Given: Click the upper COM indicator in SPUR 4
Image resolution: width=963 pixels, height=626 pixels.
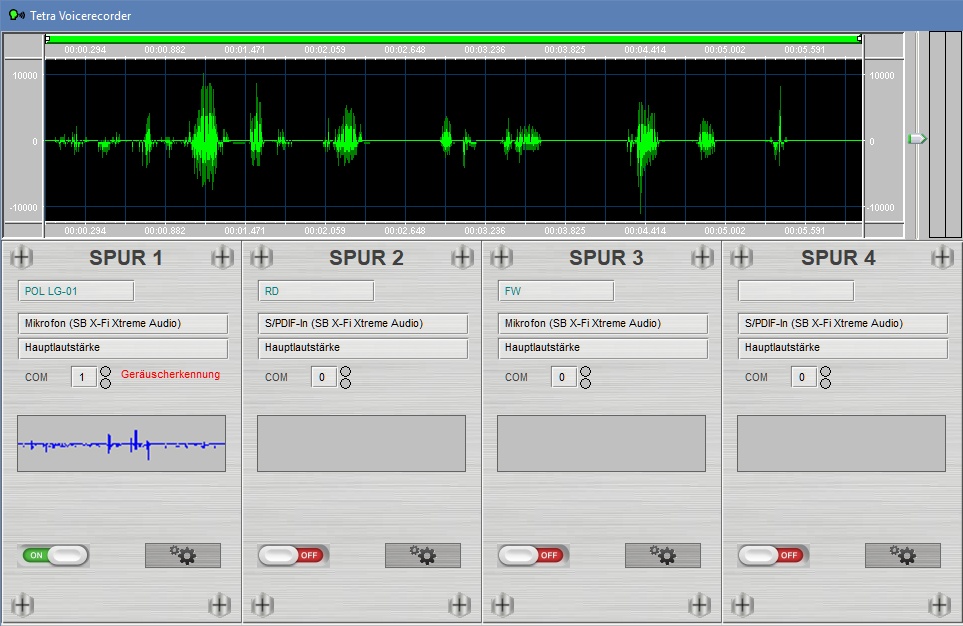Looking at the screenshot, I should pos(825,372).
